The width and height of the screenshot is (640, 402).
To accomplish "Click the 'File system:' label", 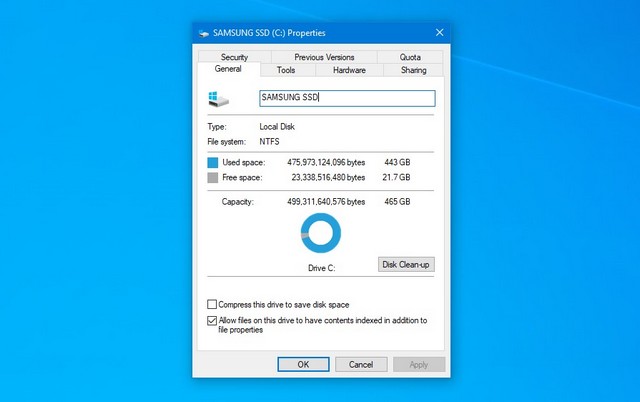I will [x=227, y=142].
